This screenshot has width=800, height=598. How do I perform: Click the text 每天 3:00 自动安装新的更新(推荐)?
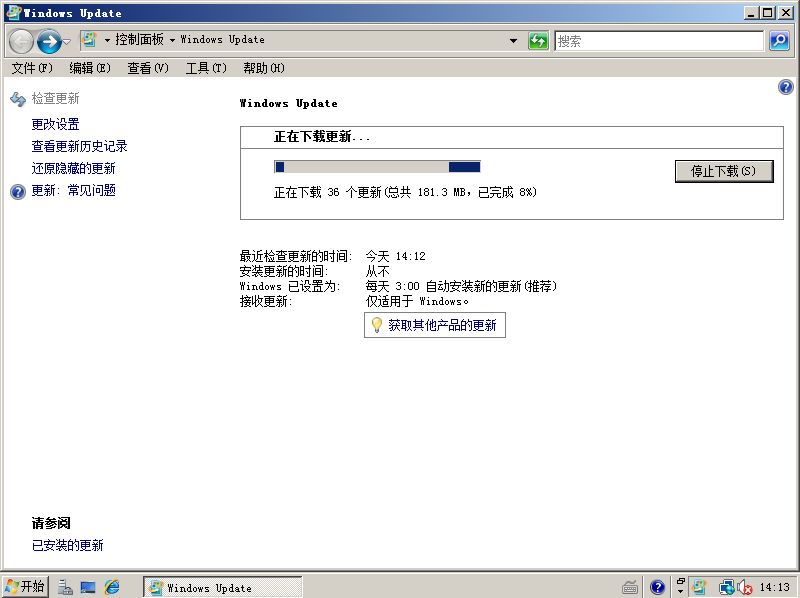point(461,286)
